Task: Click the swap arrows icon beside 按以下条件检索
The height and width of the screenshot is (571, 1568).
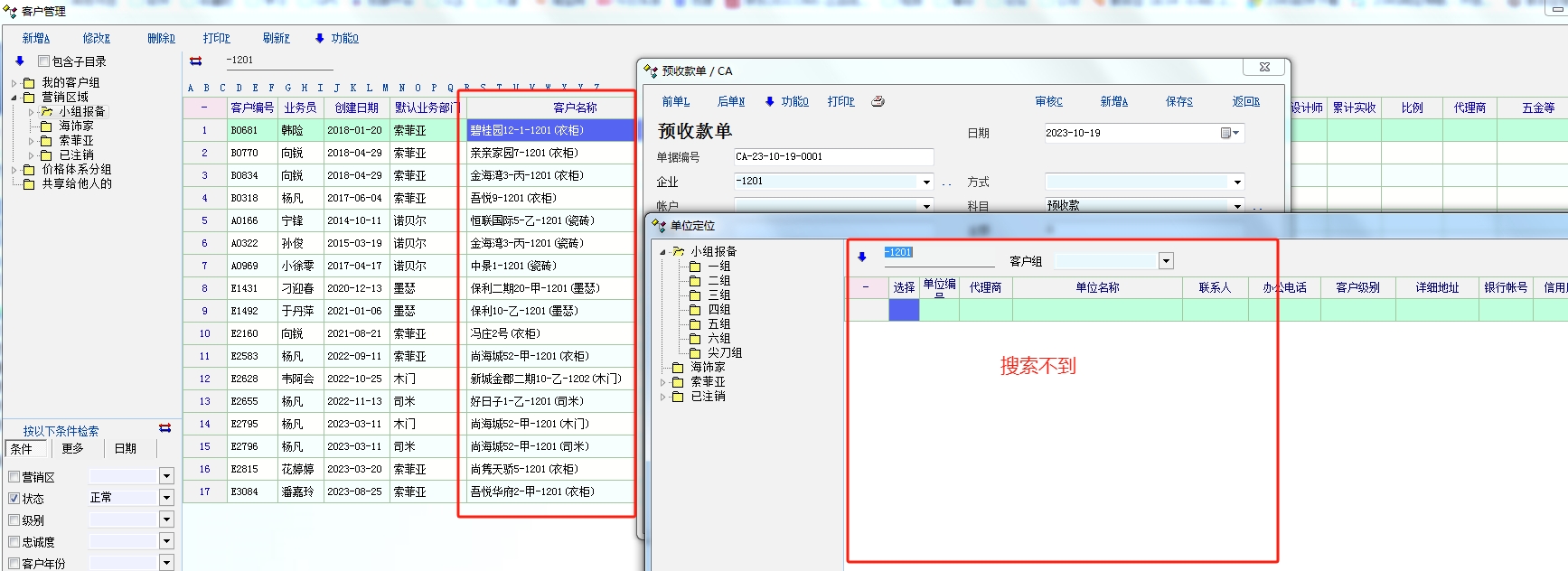Action: [x=165, y=428]
